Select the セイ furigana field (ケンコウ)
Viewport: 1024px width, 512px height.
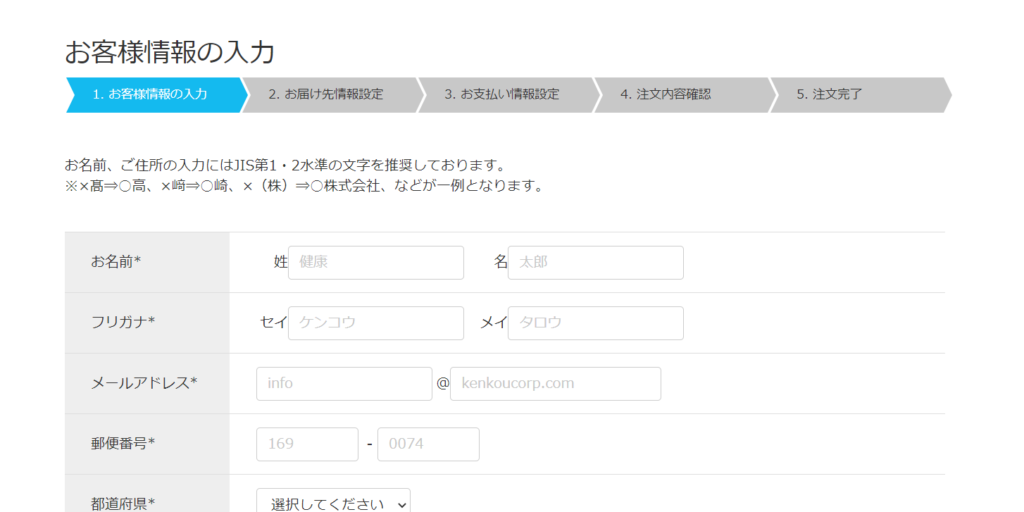[376, 323]
